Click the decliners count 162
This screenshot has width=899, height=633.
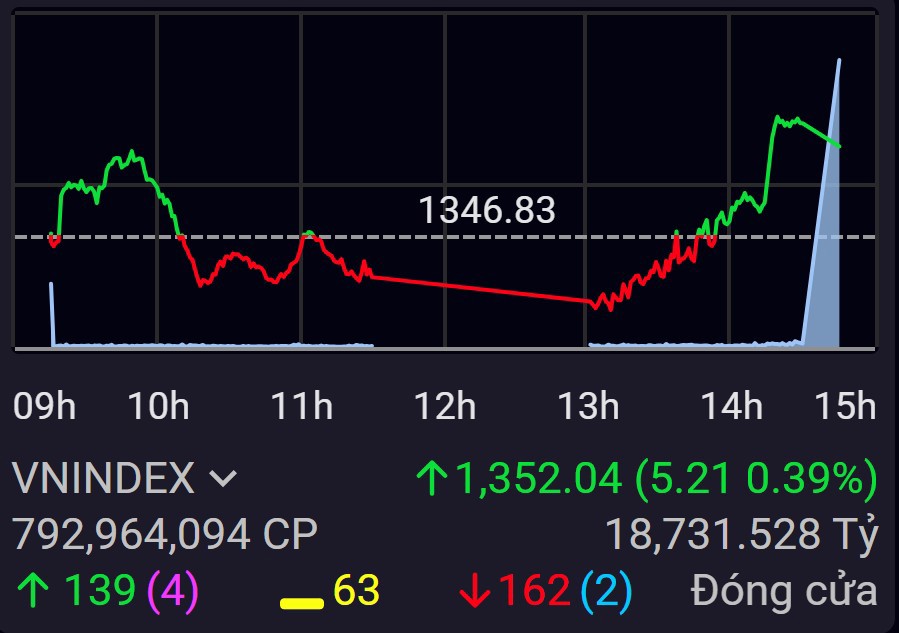(x=534, y=590)
